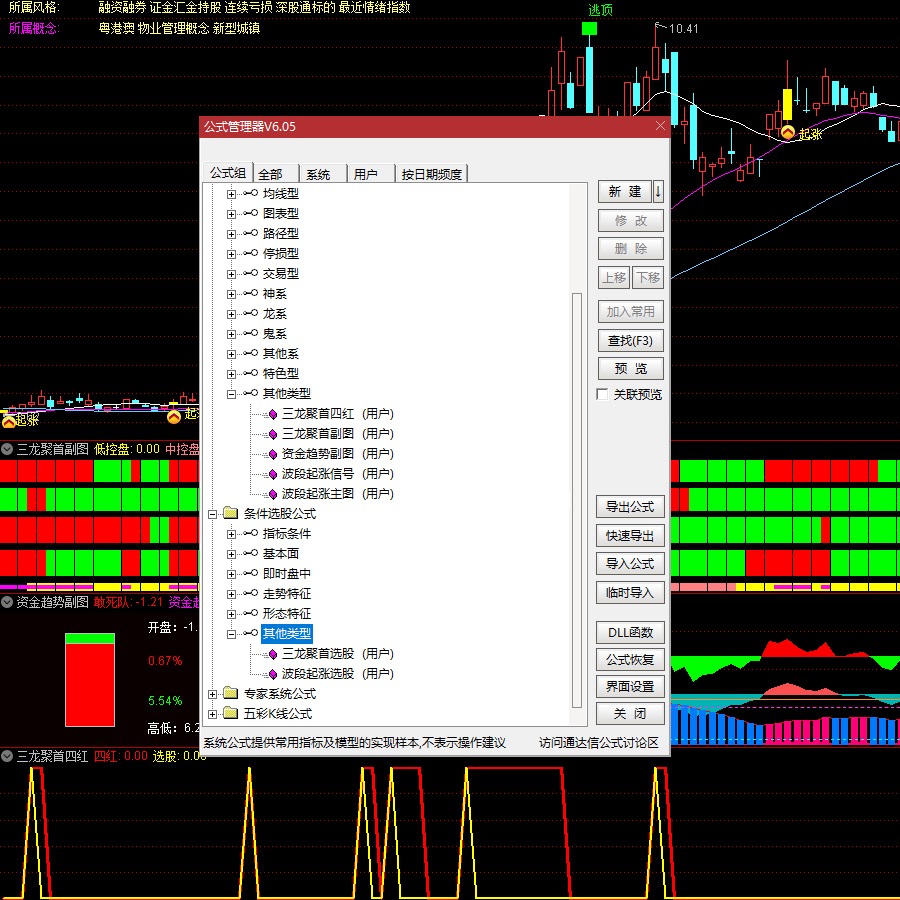Click the pink diamond icon beside 三龙聚首四红
This screenshot has width=900, height=900.
tap(271, 414)
